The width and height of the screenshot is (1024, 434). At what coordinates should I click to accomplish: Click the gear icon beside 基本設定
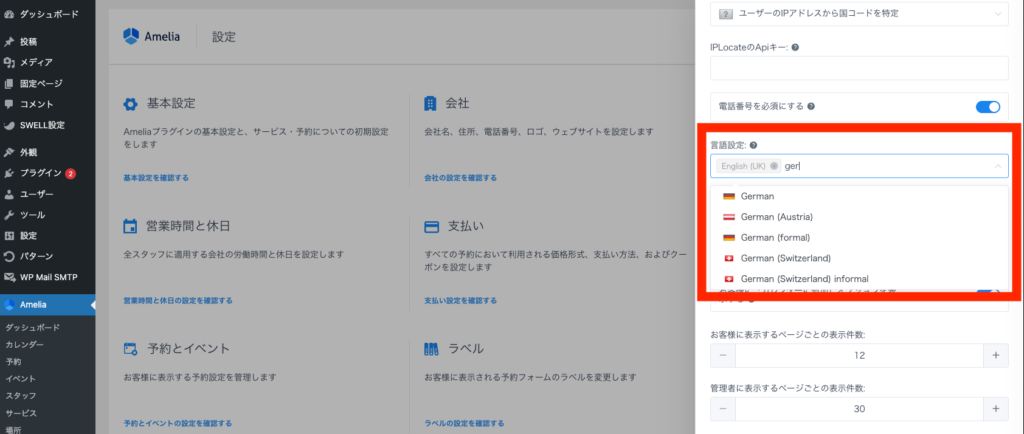pyautogui.click(x=130, y=104)
